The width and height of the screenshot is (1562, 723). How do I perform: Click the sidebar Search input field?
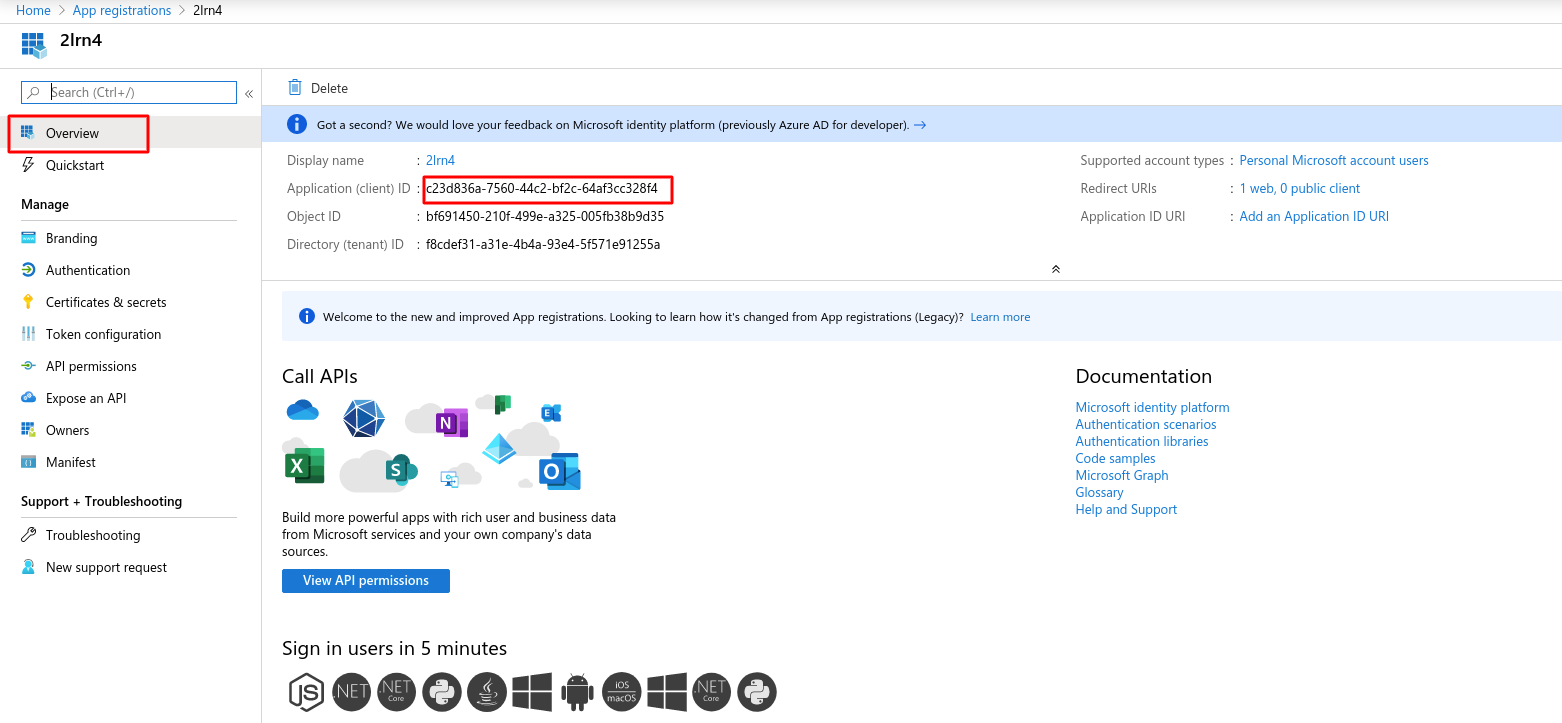click(x=129, y=92)
